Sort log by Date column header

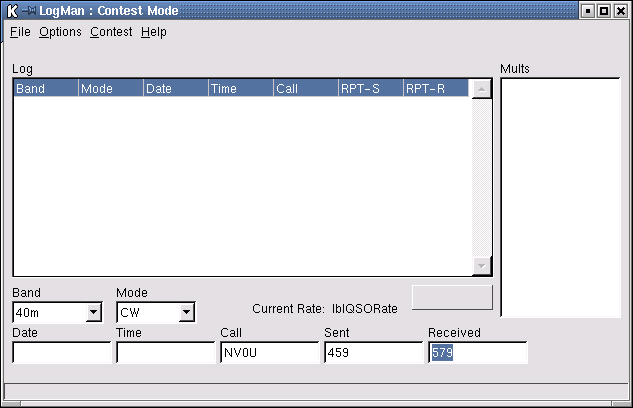tap(175, 89)
